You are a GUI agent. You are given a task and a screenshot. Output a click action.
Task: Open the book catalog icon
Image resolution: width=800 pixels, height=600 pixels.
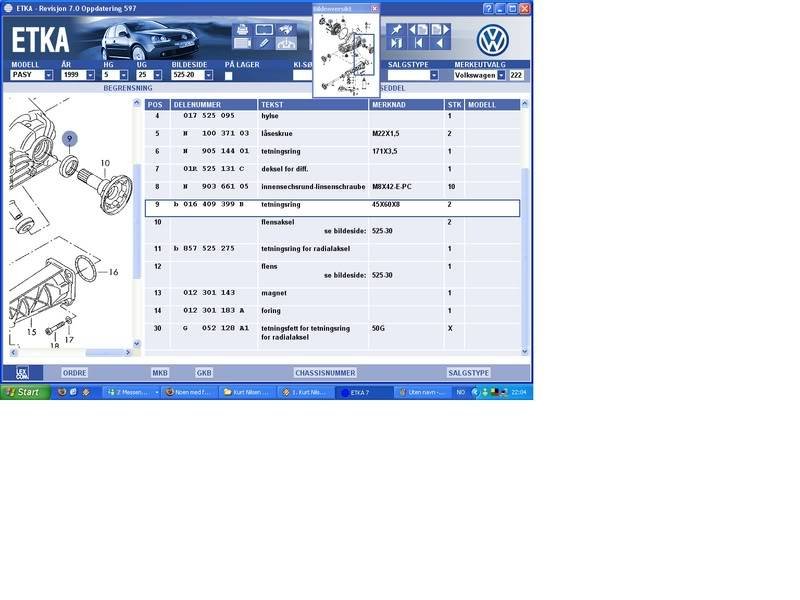coord(264,29)
